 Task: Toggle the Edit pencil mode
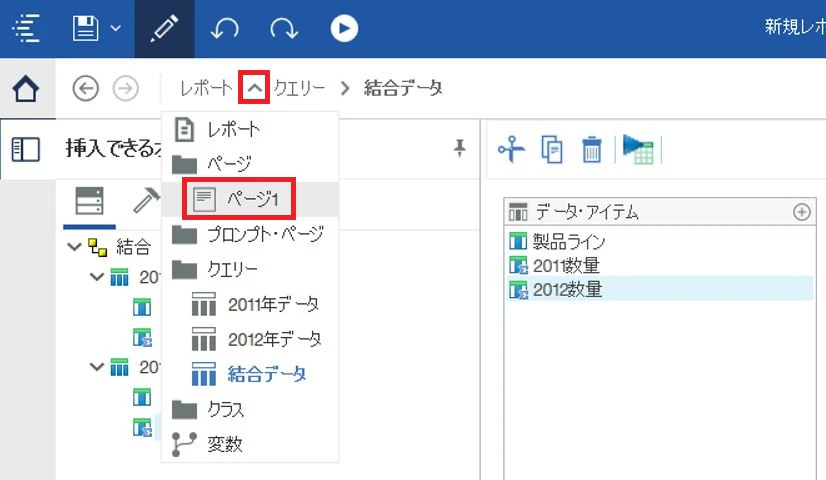pos(164,28)
